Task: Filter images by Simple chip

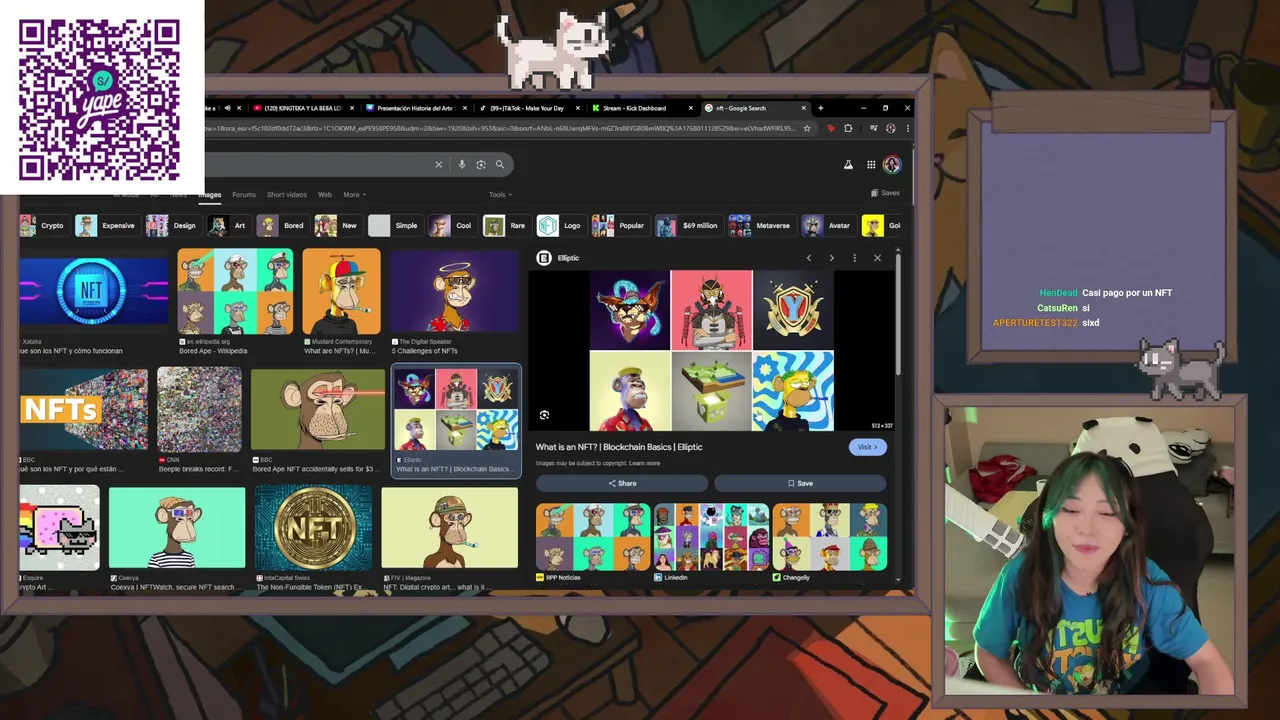Action: click(394, 226)
